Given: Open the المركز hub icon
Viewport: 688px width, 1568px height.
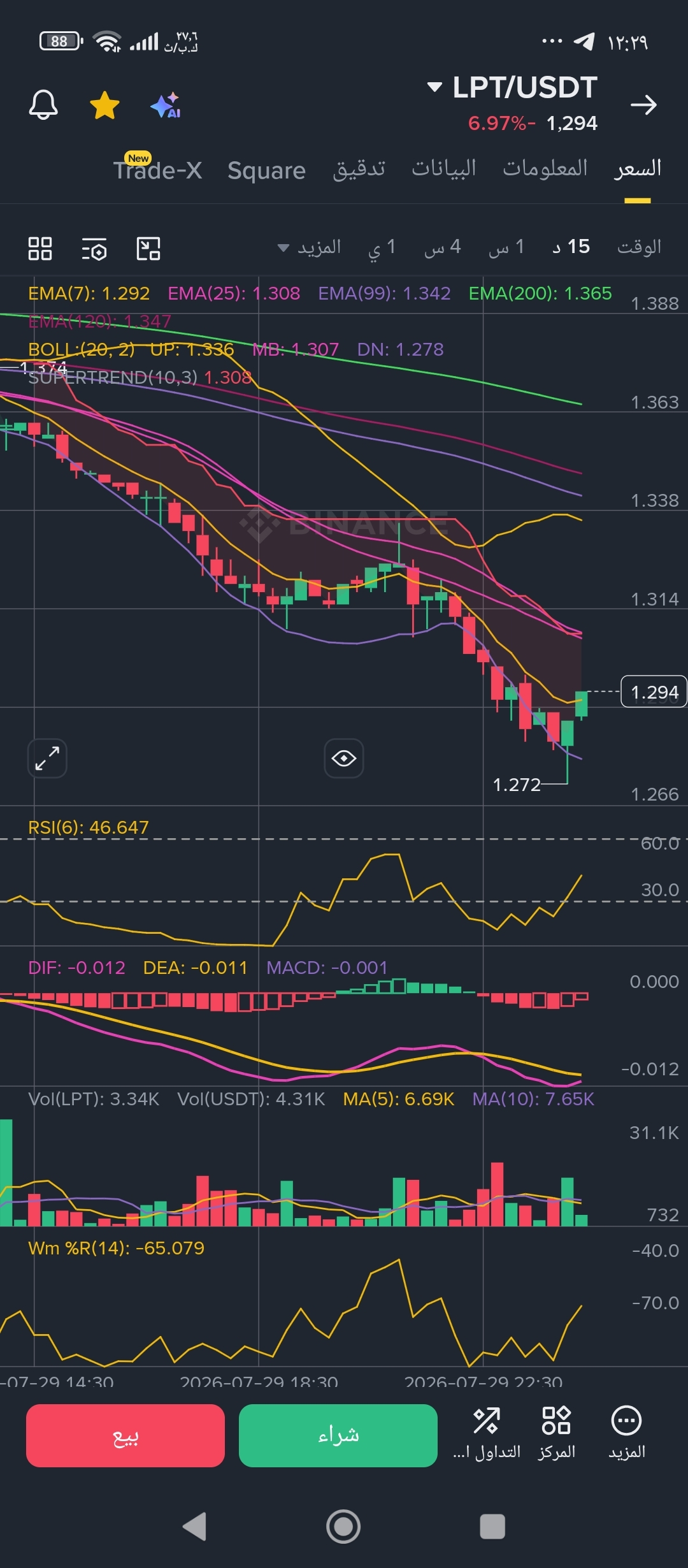Looking at the screenshot, I should click(557, 1434).
